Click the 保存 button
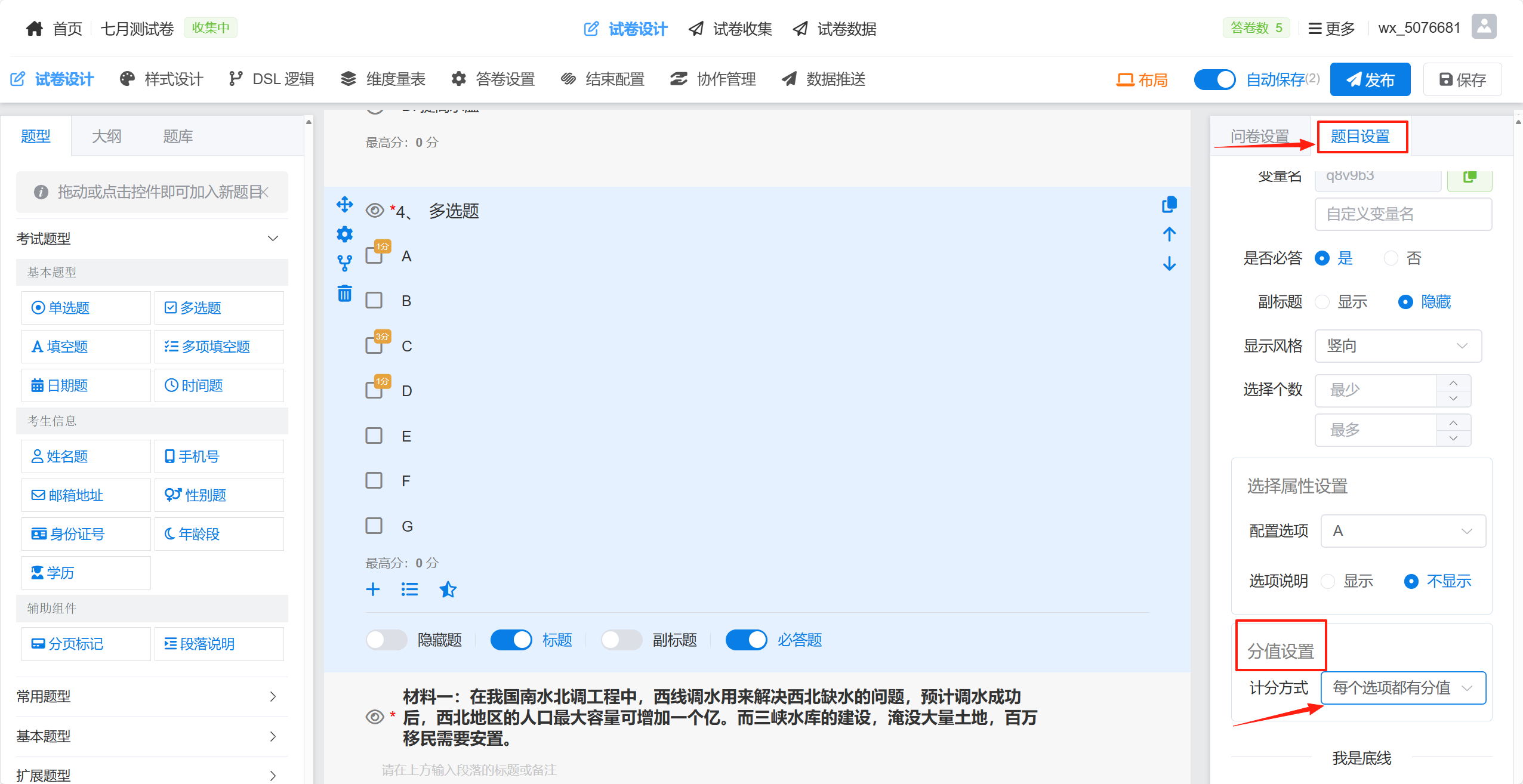Image resolution: width=1523 pixels, height=784 pixels. 1462,79
